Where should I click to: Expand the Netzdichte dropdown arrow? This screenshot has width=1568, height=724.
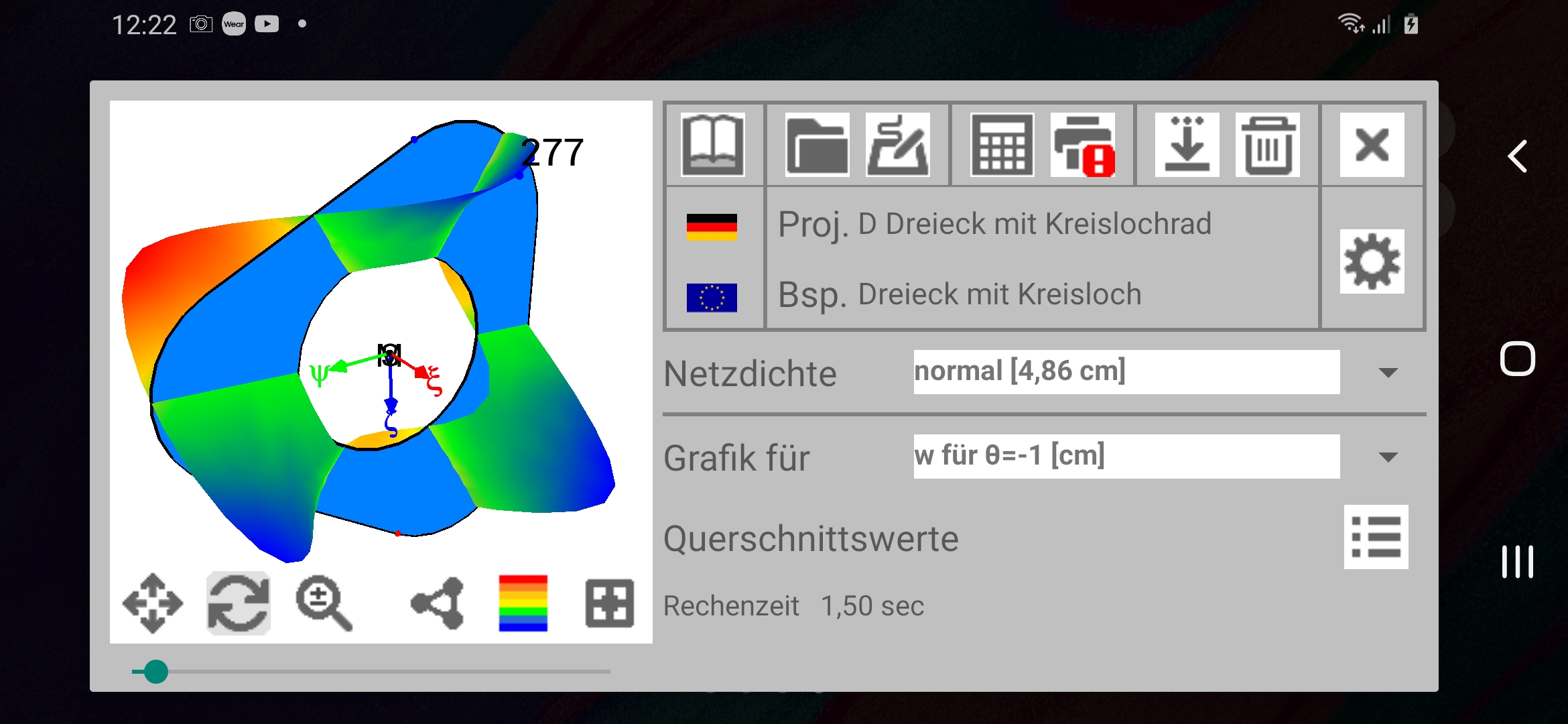(1388, 373)
